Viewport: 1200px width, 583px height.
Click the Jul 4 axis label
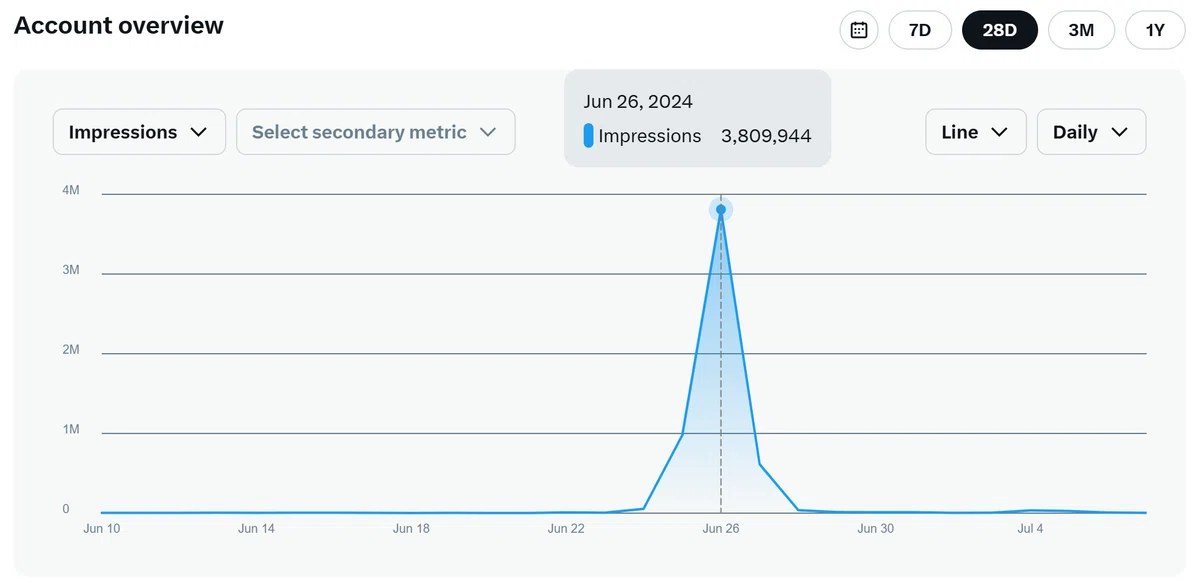pos(1030,529)
